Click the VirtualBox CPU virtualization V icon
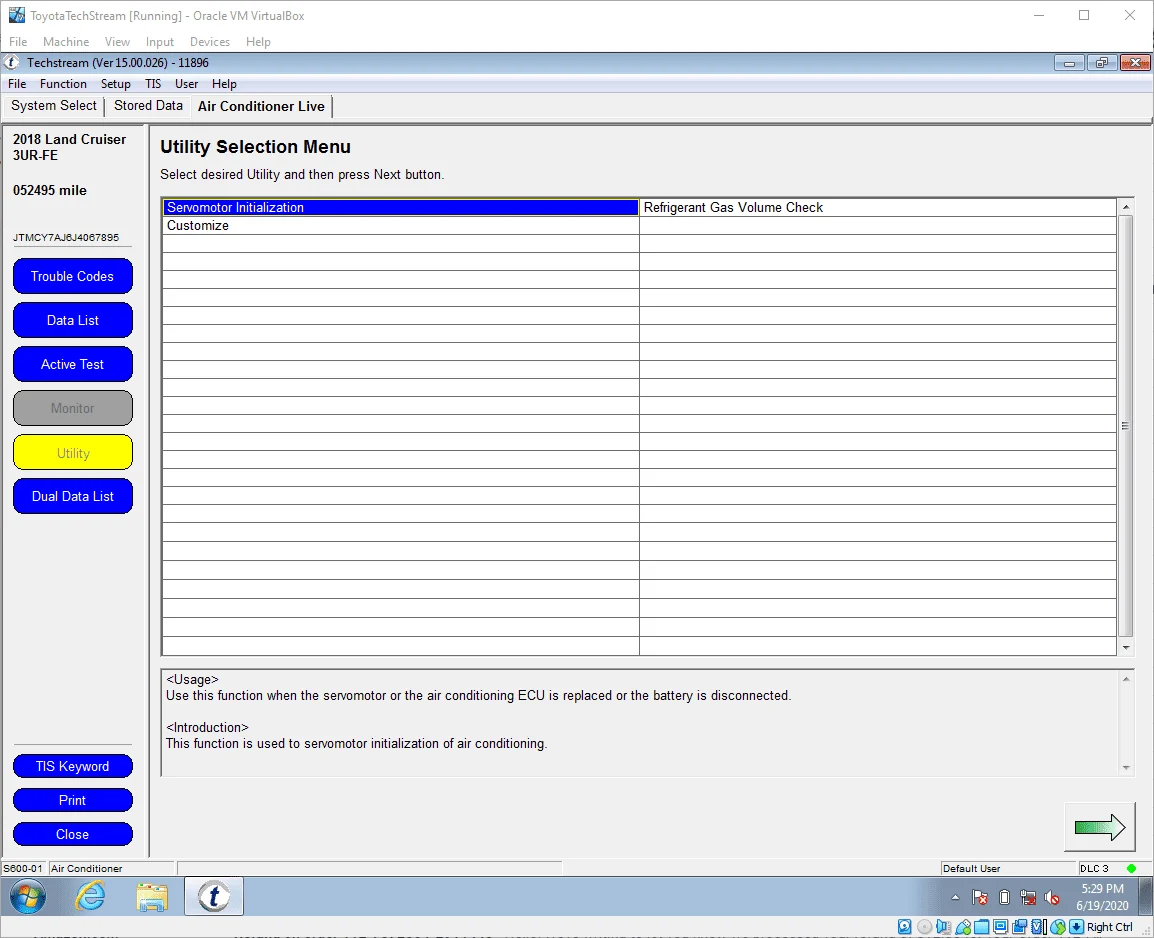The height and width of the screenshot is (938, 1154). [1038, 927]
